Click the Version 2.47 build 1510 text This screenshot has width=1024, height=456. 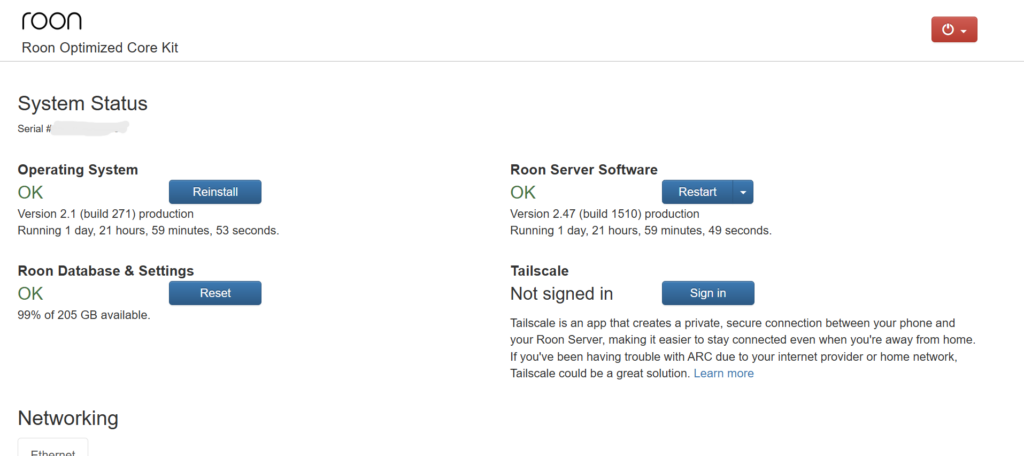pos(604,214)
